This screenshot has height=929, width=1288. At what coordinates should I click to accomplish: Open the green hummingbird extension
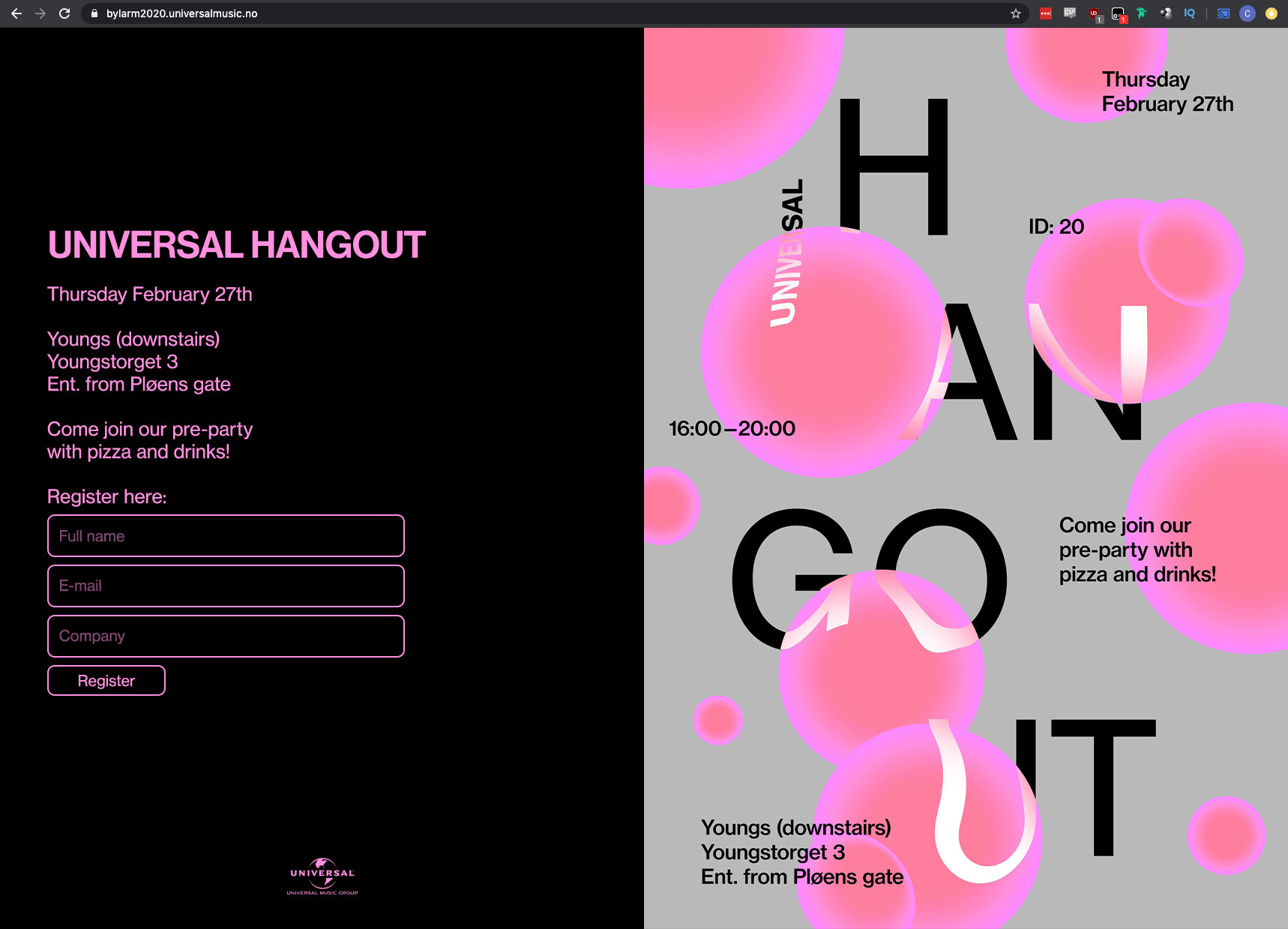(x=1142, y=13)
